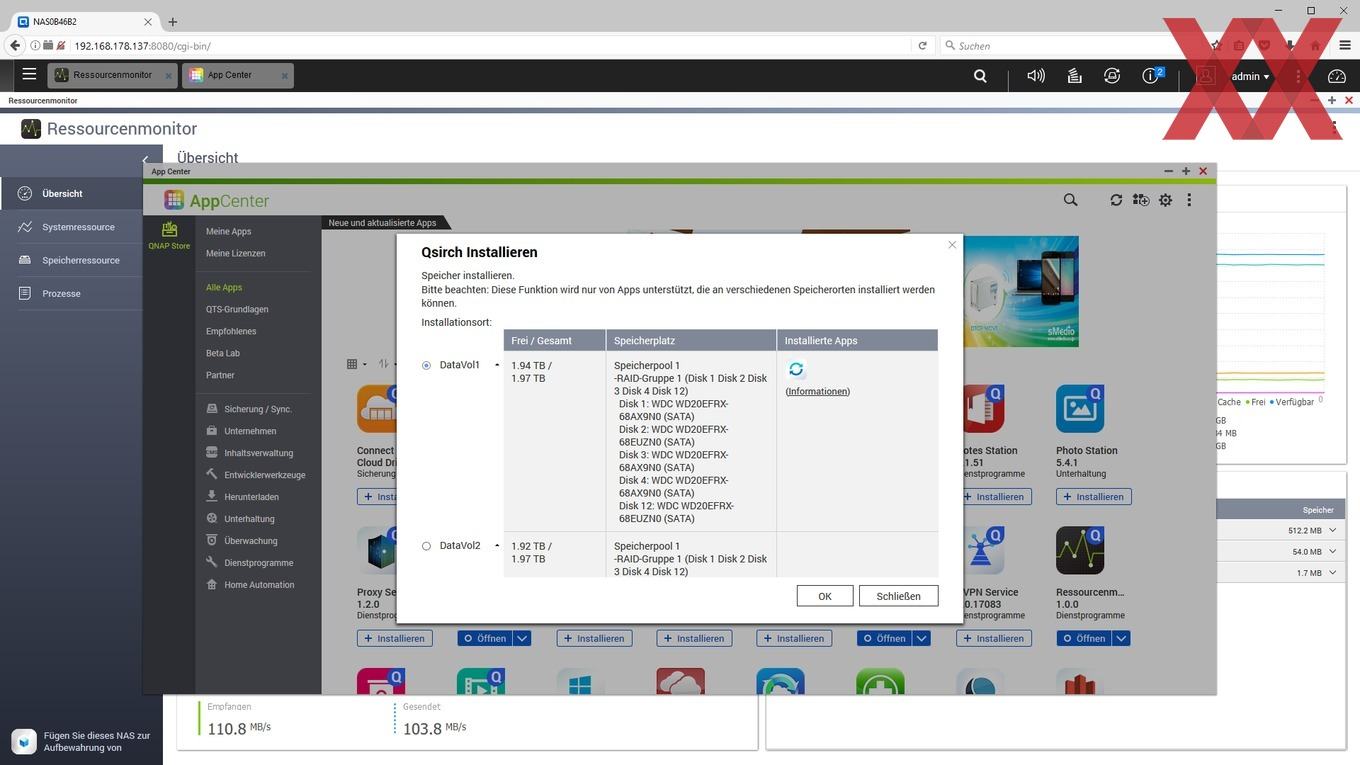The height and width of the screenshot is (765, 1360).
Task: Open the Connect to Cloud Drive icon
Action: click(377, 409)
